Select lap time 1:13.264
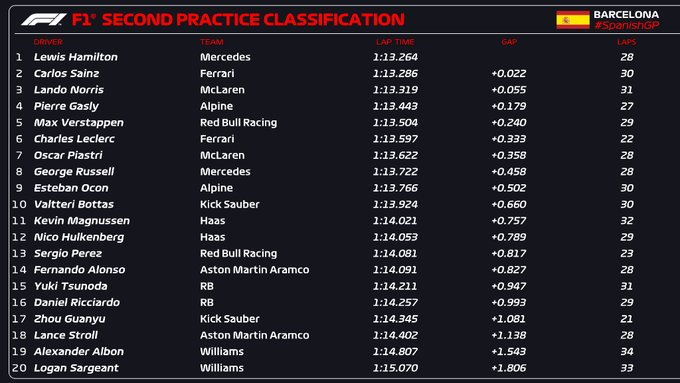Image resolution: width=680 pixels, height=383 pixels. click(395, 57)
